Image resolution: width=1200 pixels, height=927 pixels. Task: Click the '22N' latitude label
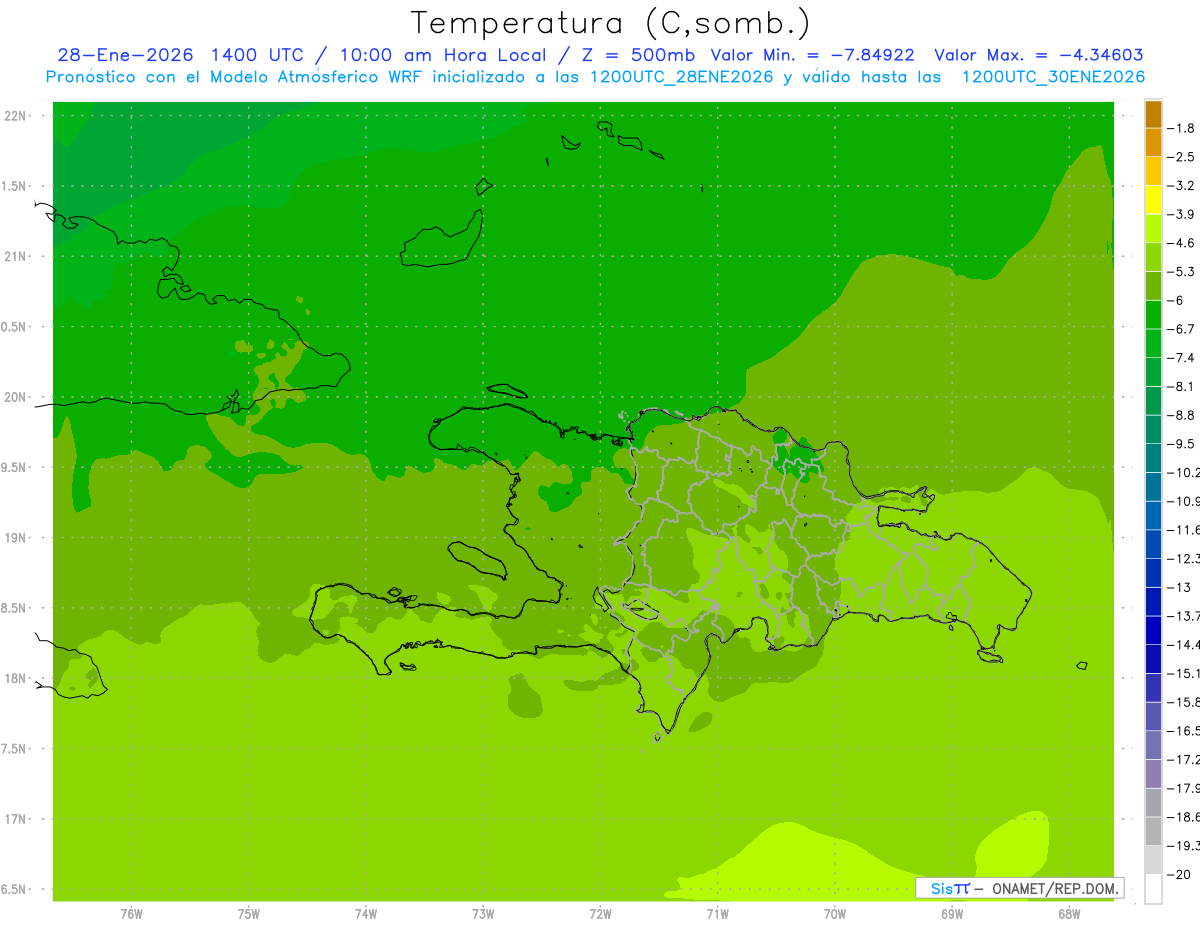point(14,116)
